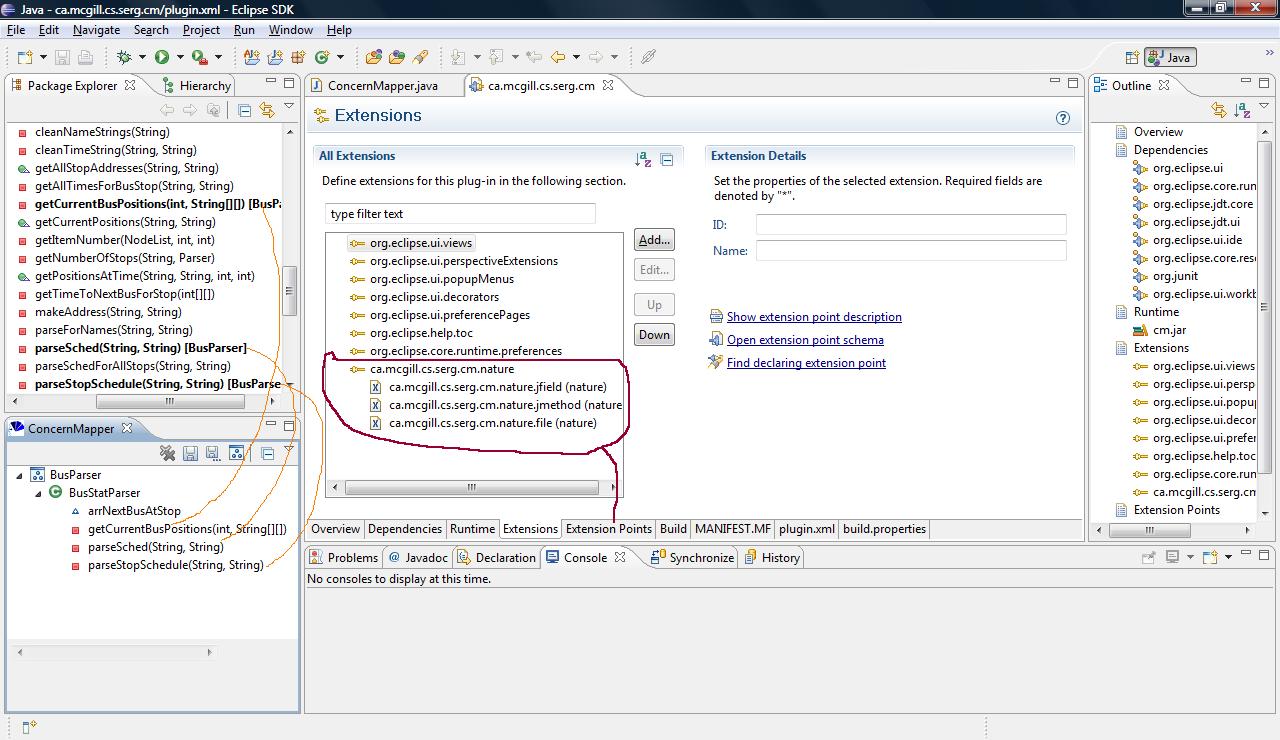
Task: Click the yellow Back navigation arrow
Action: pos(558,57)
